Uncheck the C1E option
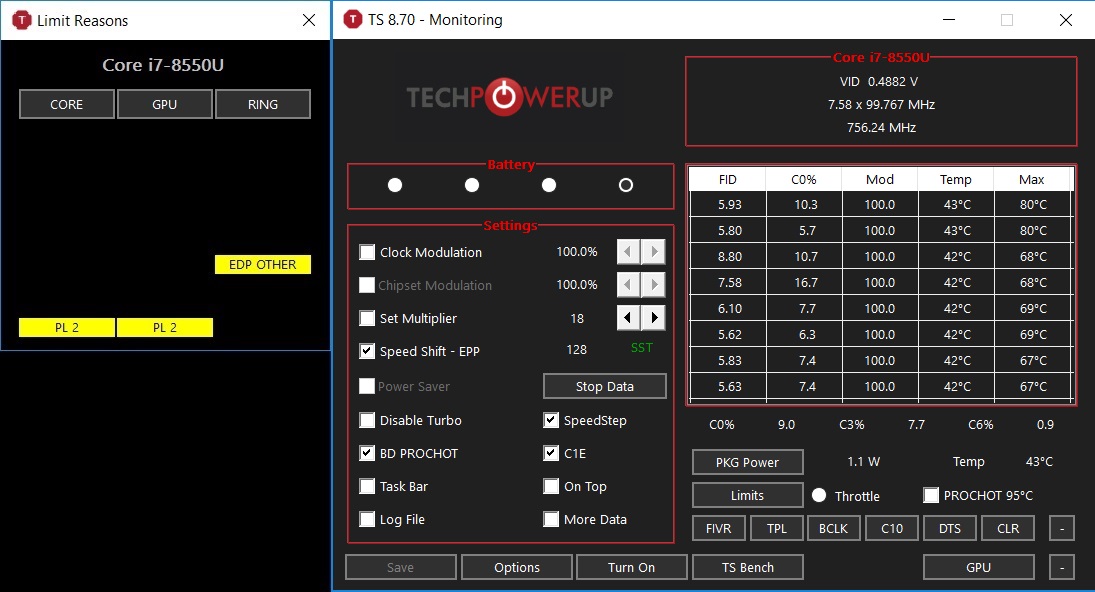This screenshot has width=1095, height=592. (551, 453)
